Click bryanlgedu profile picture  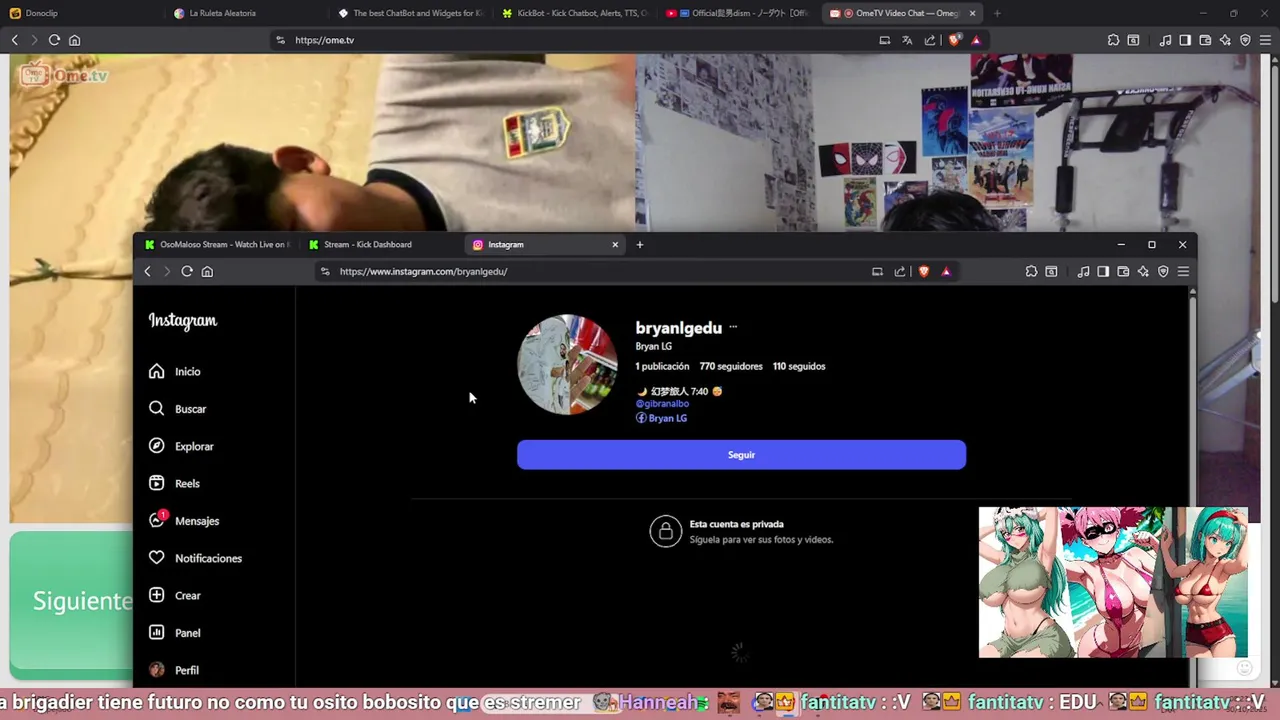click(567, 364)
